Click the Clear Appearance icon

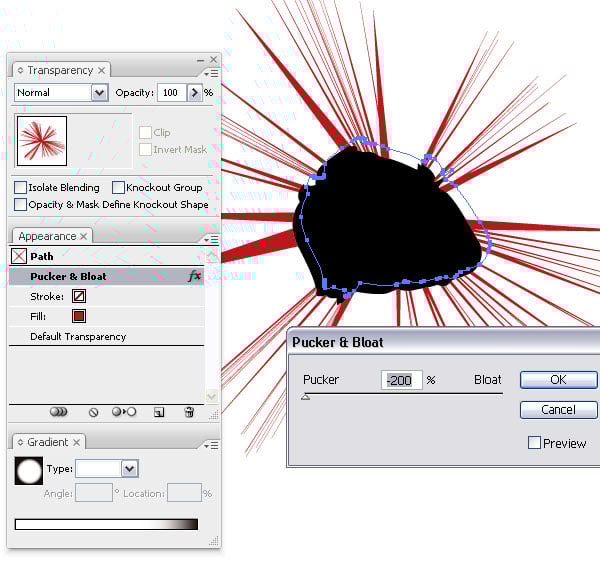pyautogui.click(x=93, y=411)
